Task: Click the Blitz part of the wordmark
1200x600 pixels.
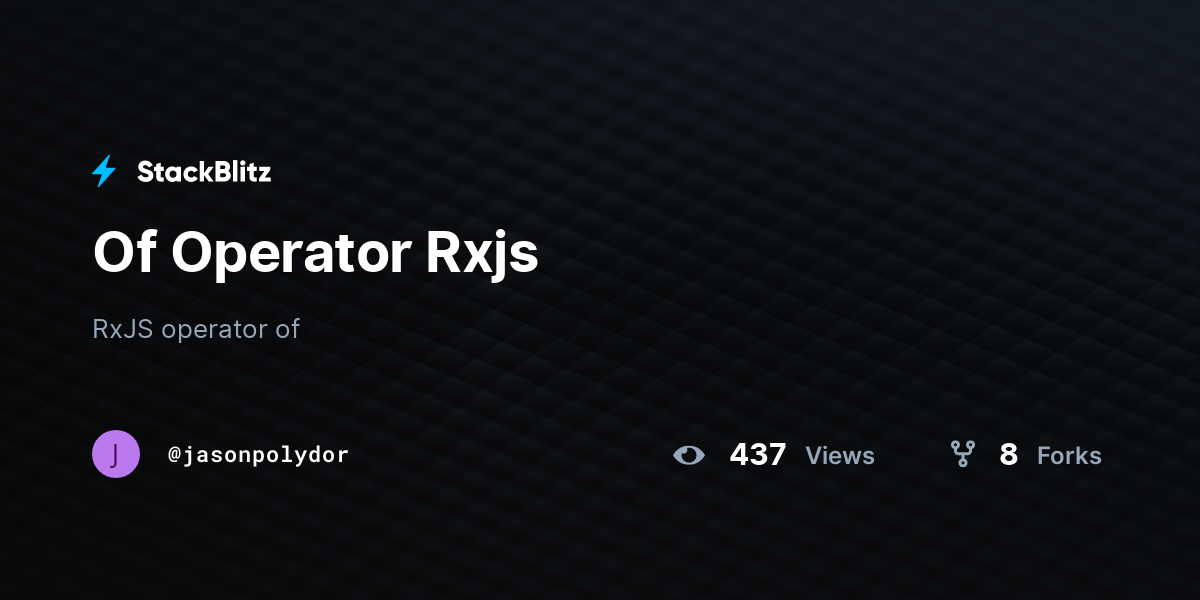Action: (x=241, y=172)
